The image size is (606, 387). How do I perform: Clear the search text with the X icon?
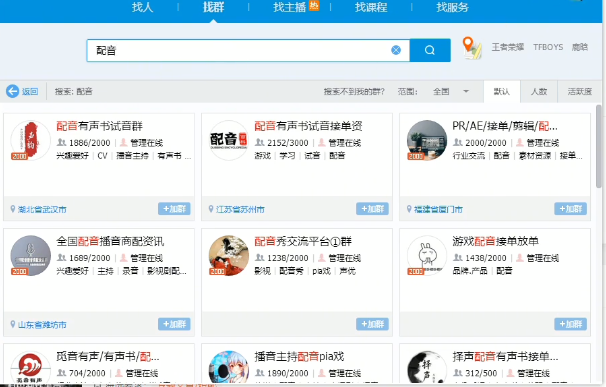(x=396, y=50)
